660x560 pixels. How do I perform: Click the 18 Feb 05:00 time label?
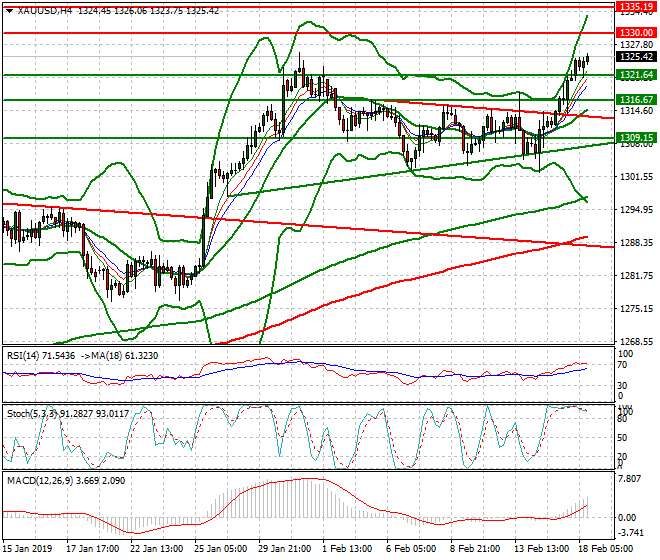[605, 549]
